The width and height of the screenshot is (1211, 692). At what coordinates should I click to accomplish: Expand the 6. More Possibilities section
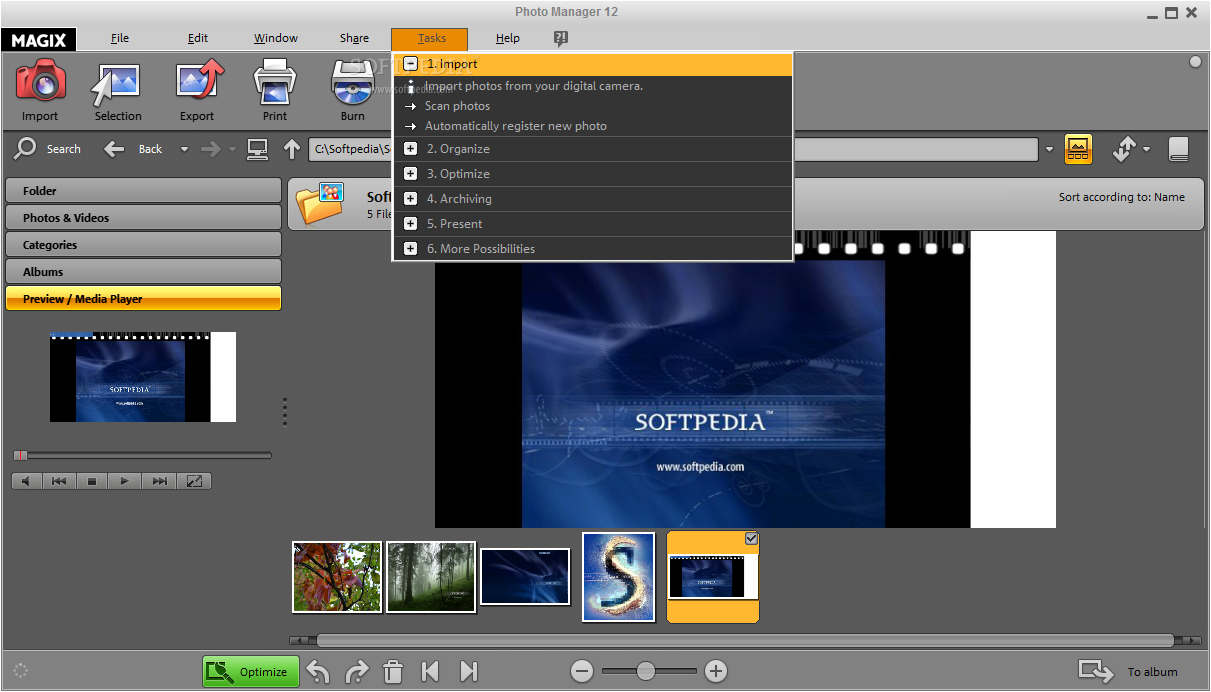[x=410, y=249]
